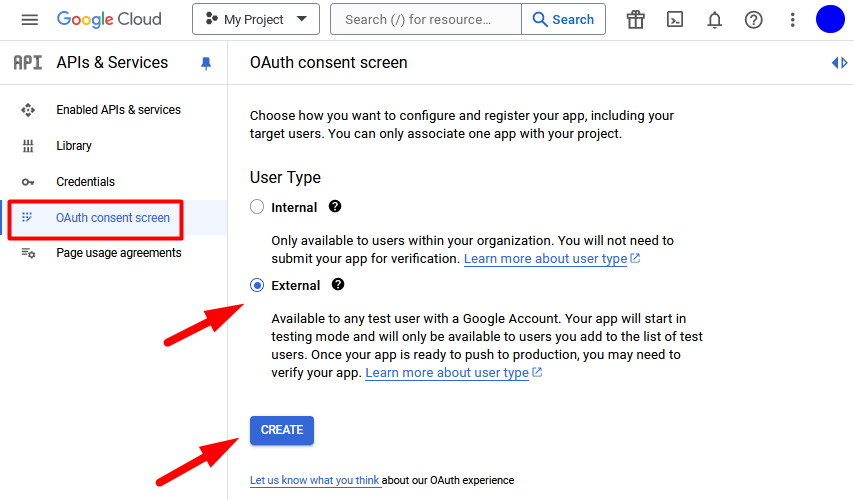Click the CREATE button
The image size is (854, 500).
(282, 430)
